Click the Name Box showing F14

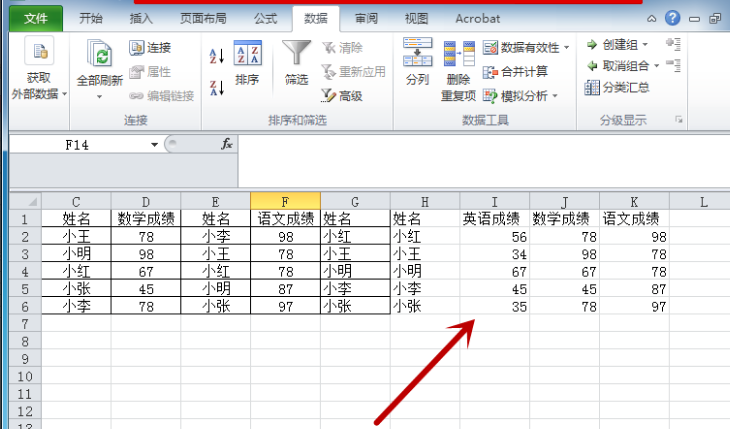coord(78,145)
